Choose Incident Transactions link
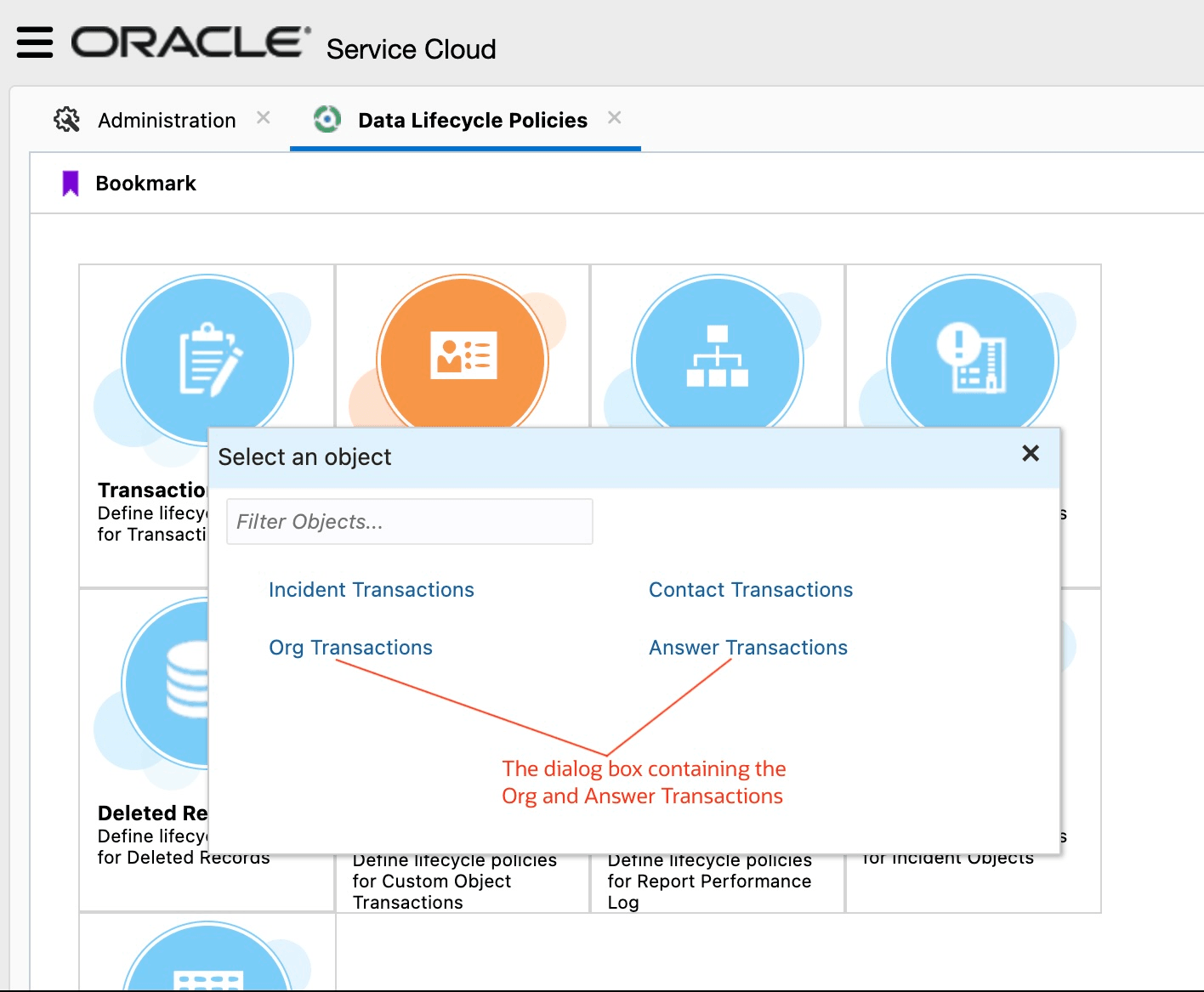The image size is (1204, 992). coord(372,590)
